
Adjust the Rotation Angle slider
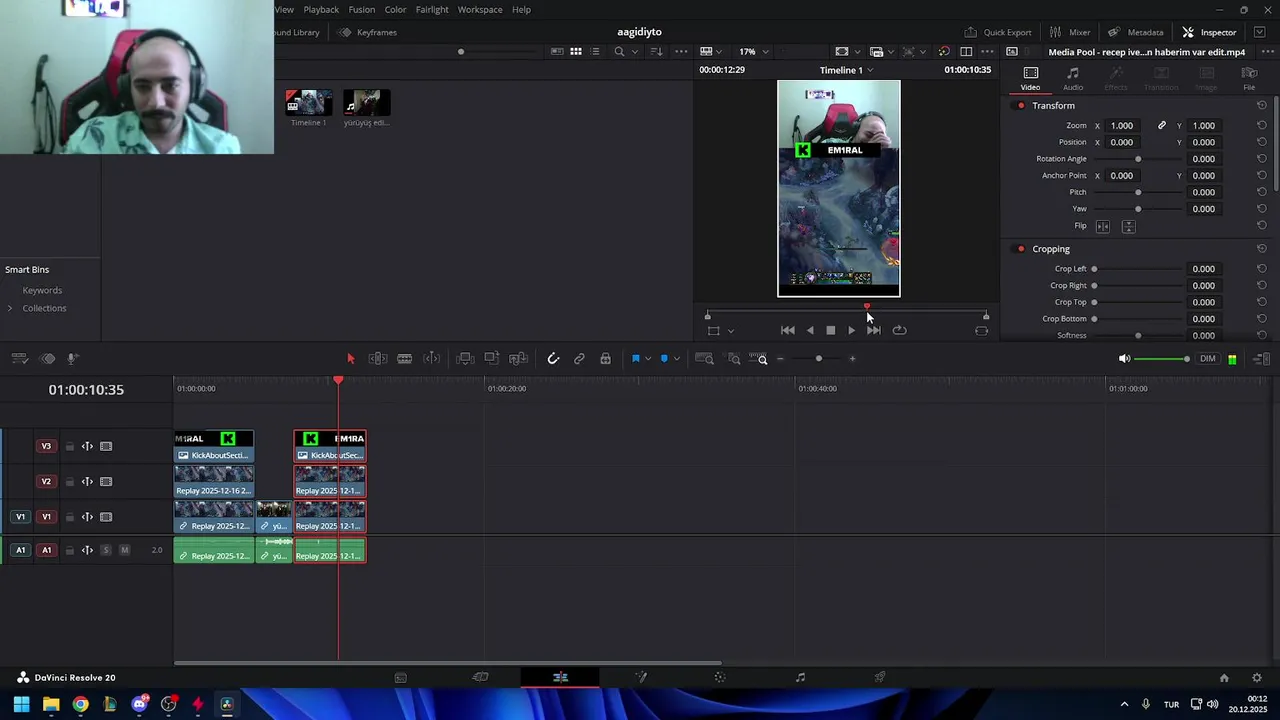pos(1138,159)
